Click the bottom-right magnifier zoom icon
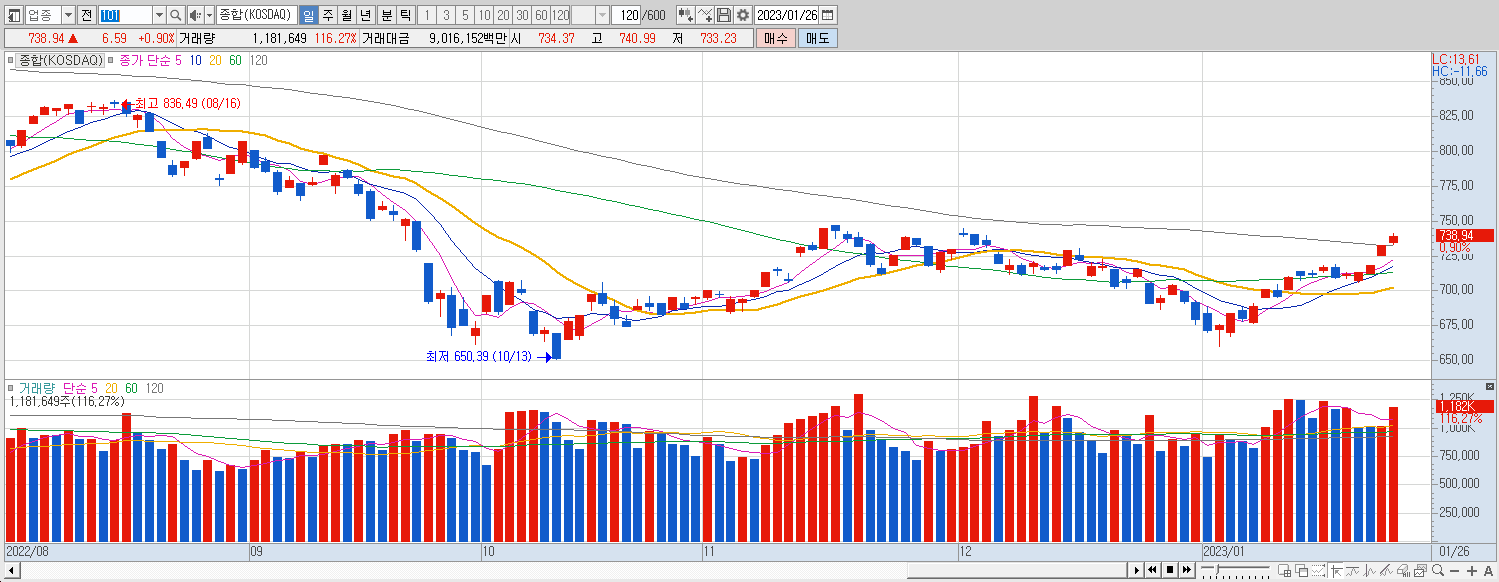The image size is (1499, 582). (1437, 570)
